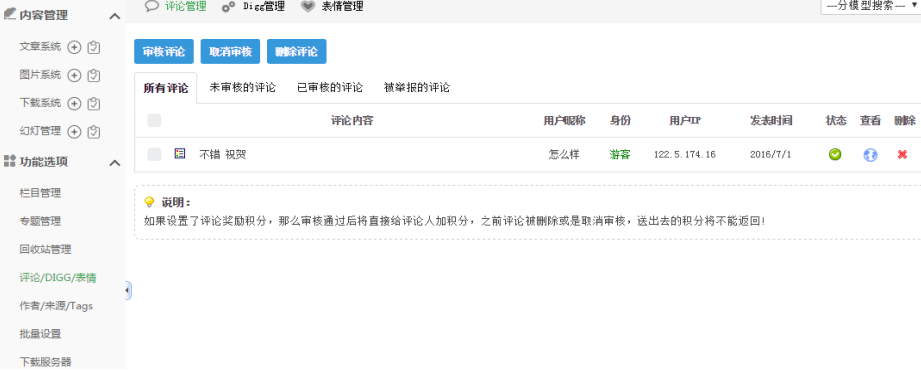The height and width of the screenshot is (381, 921).
Task: Click the green 游客 identity label
Action: 620,154
